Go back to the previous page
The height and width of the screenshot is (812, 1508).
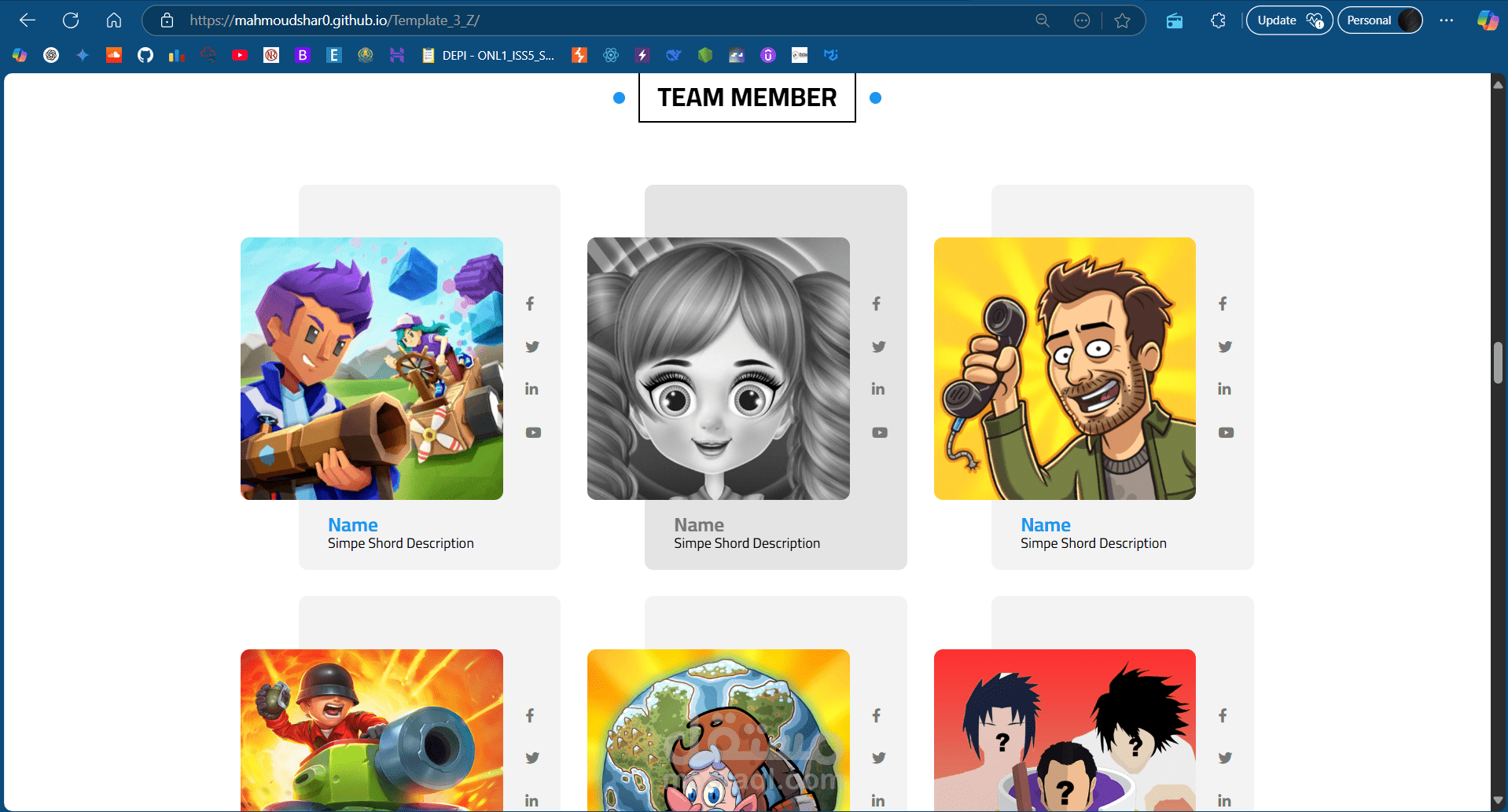point(28,20)
